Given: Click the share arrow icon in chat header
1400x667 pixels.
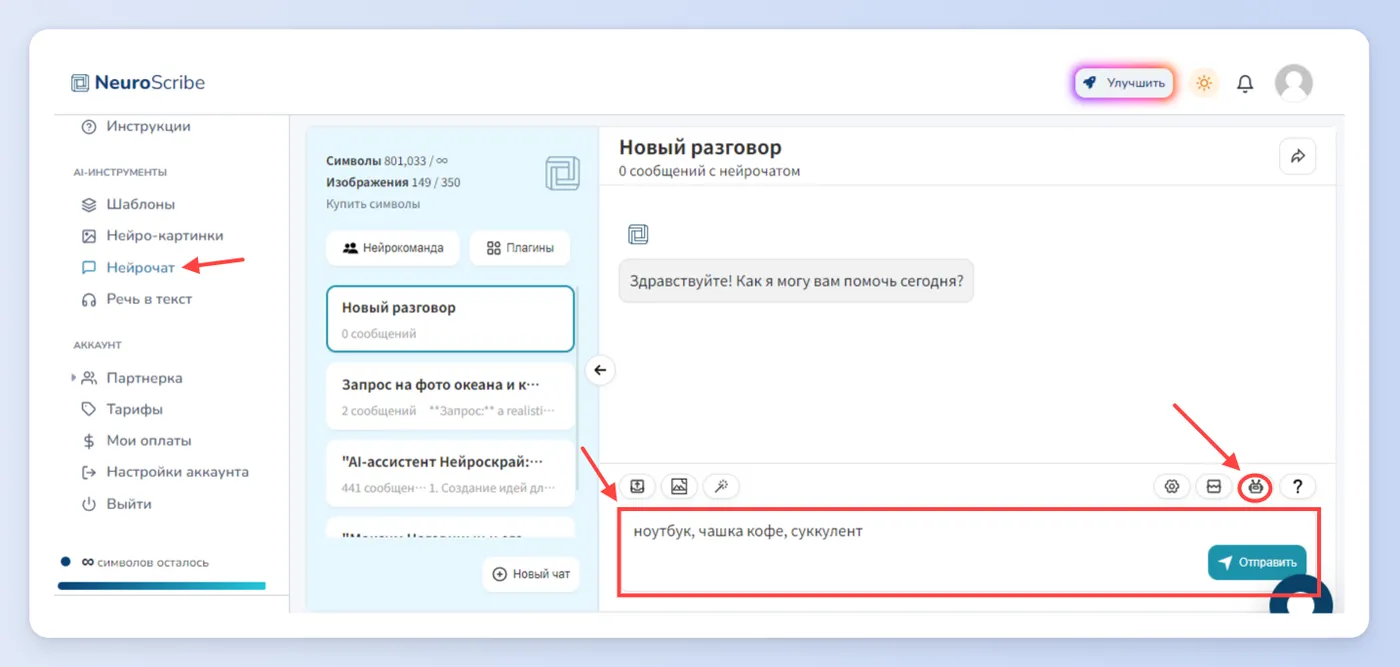Looking at the screenshot, I should pos(1298,156).
